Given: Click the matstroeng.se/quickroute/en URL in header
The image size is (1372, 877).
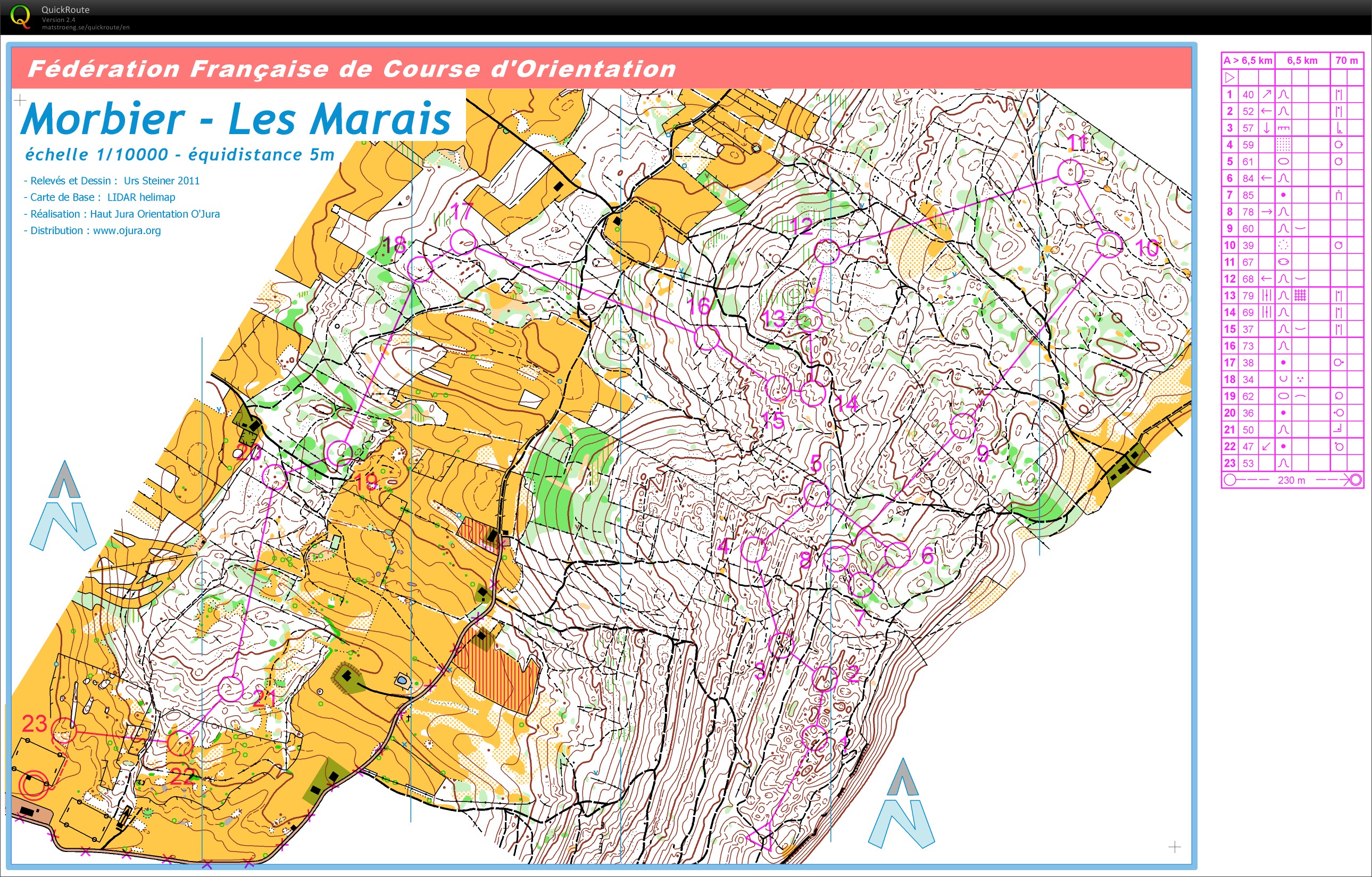Looking at the screenshot, I should (86, 27).
